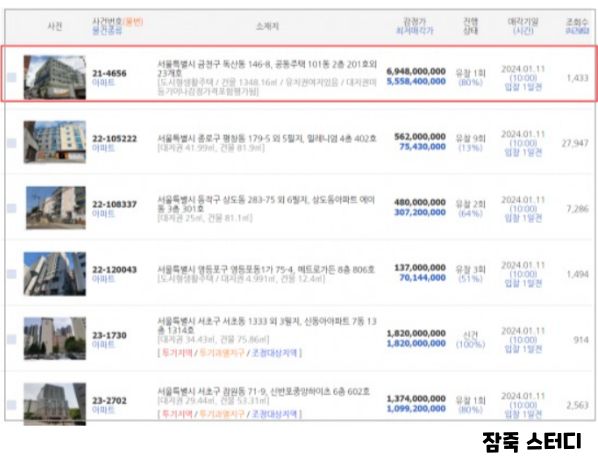The width and height of the screenshot is (598, 464).
Task: Select the status 유찰 9회 (13%)
Action: pos(471,143)
